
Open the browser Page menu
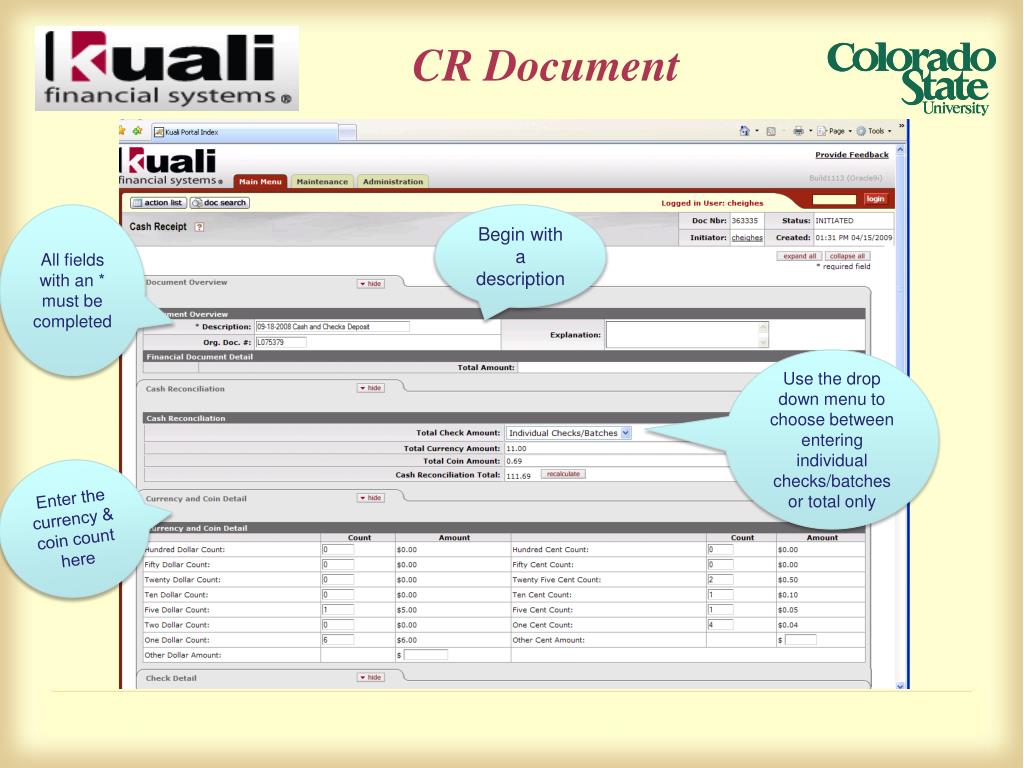[x=833, y=131]
